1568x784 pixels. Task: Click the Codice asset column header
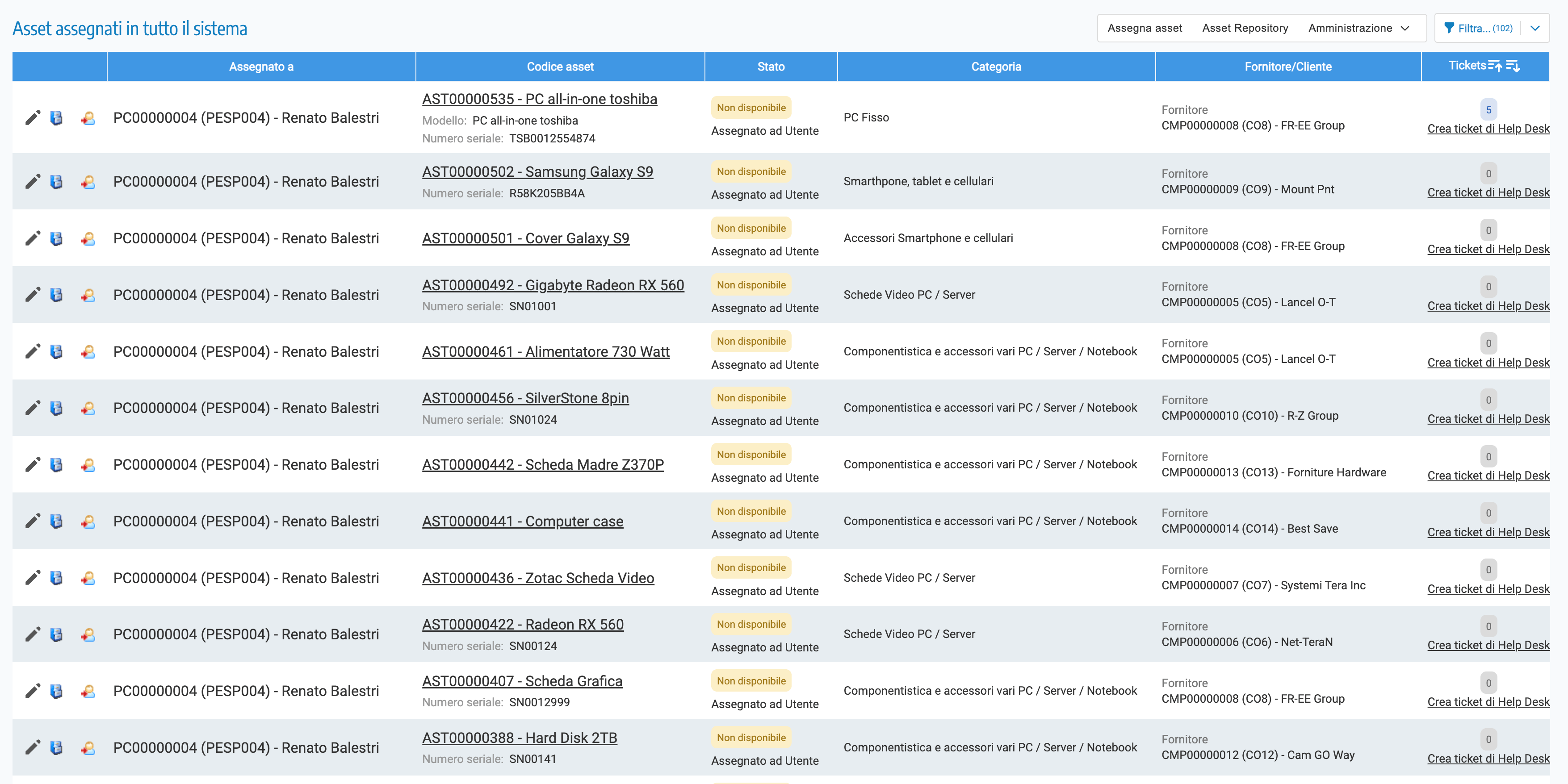(559, 67)
